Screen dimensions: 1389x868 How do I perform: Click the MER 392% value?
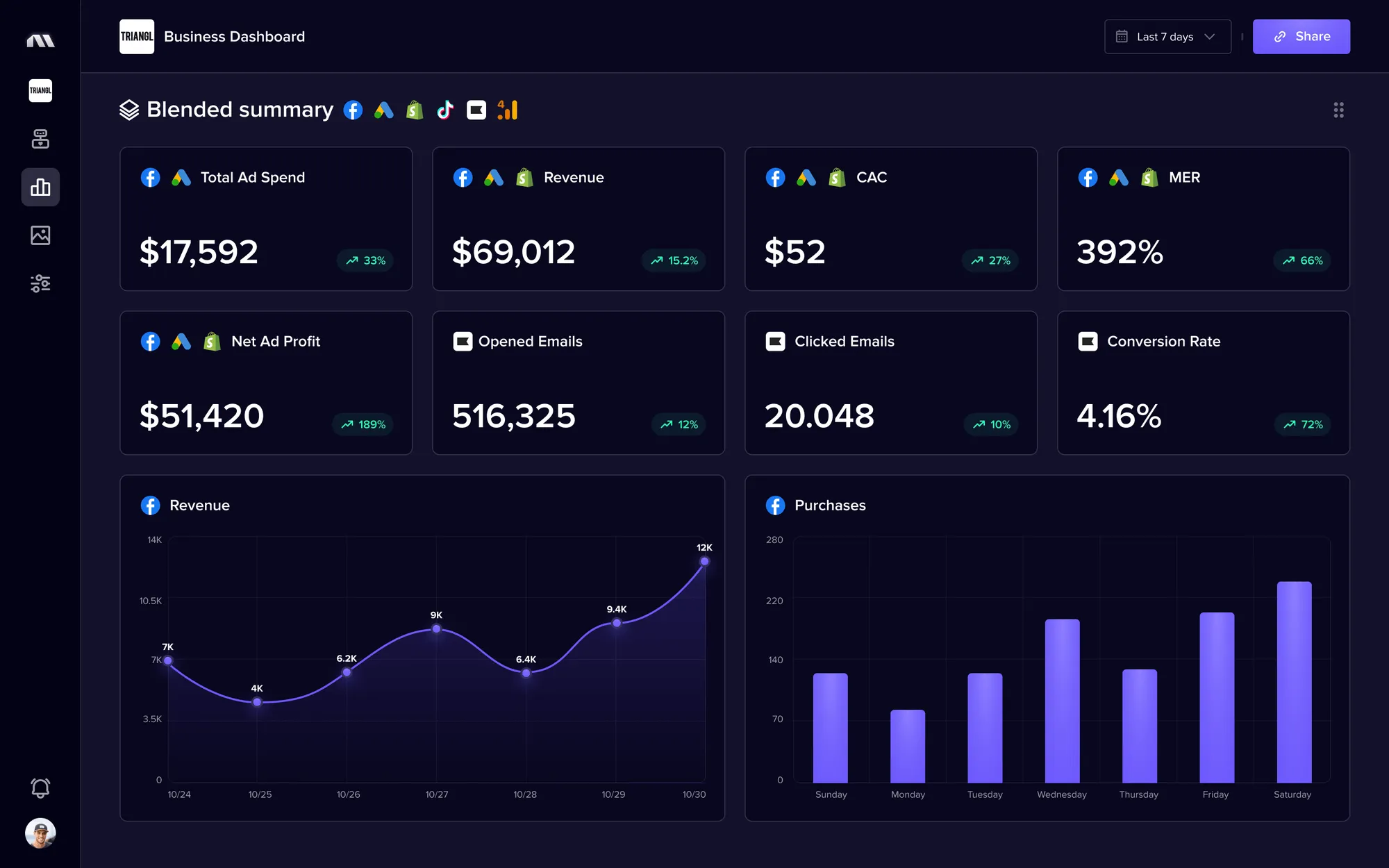click(x=1120, y=251)
